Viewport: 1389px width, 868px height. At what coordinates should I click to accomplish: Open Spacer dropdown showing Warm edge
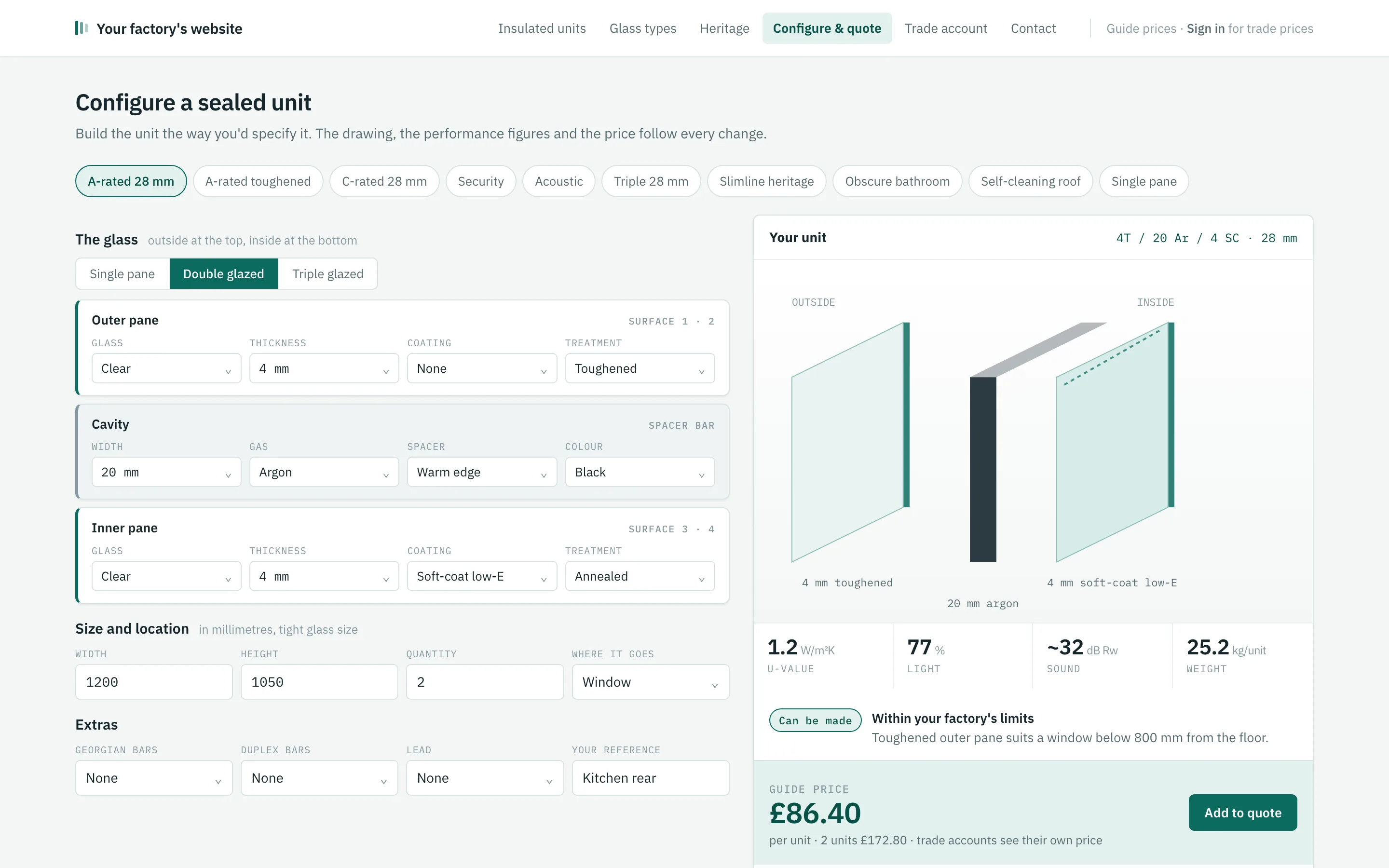[x=482, y=472]
